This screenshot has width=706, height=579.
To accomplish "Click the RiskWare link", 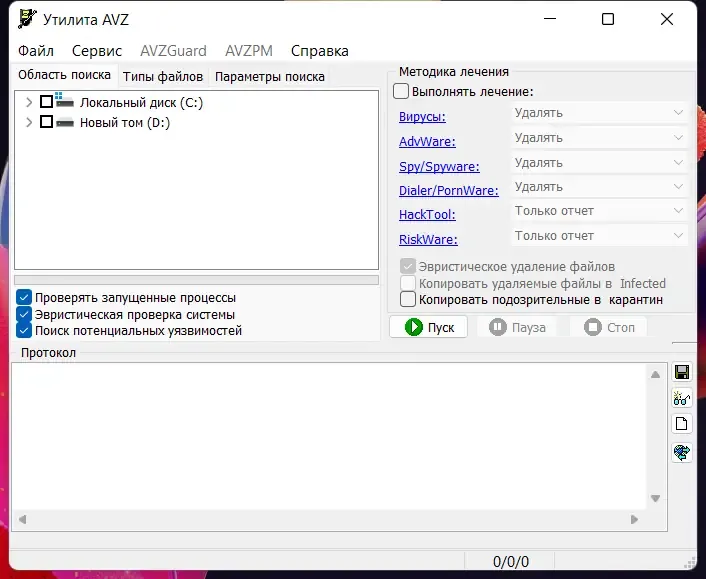I will point(428,240).
